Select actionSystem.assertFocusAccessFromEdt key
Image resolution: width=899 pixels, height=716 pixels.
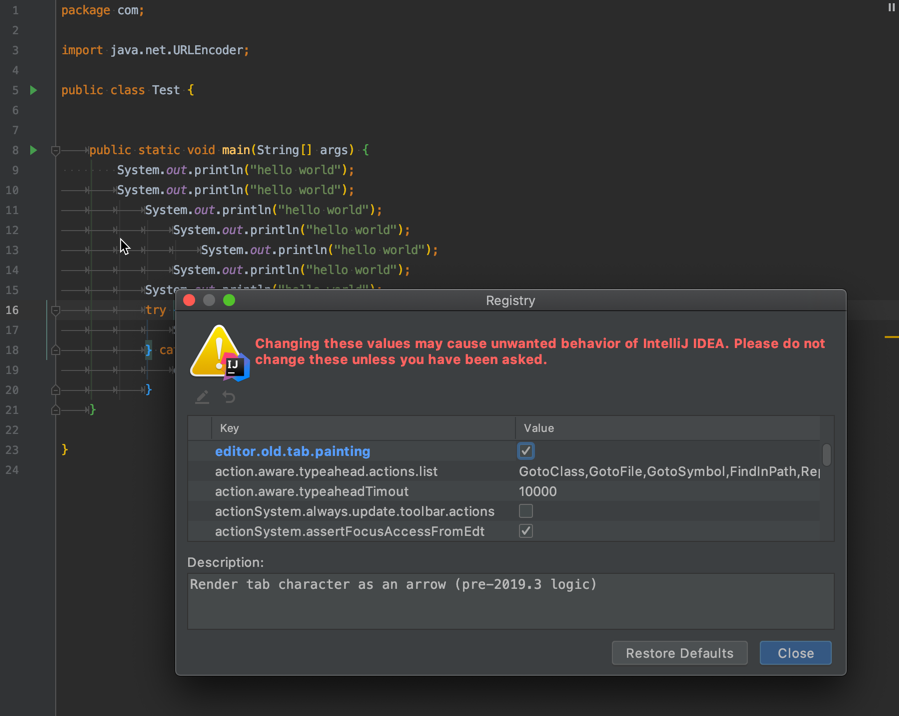350,531
